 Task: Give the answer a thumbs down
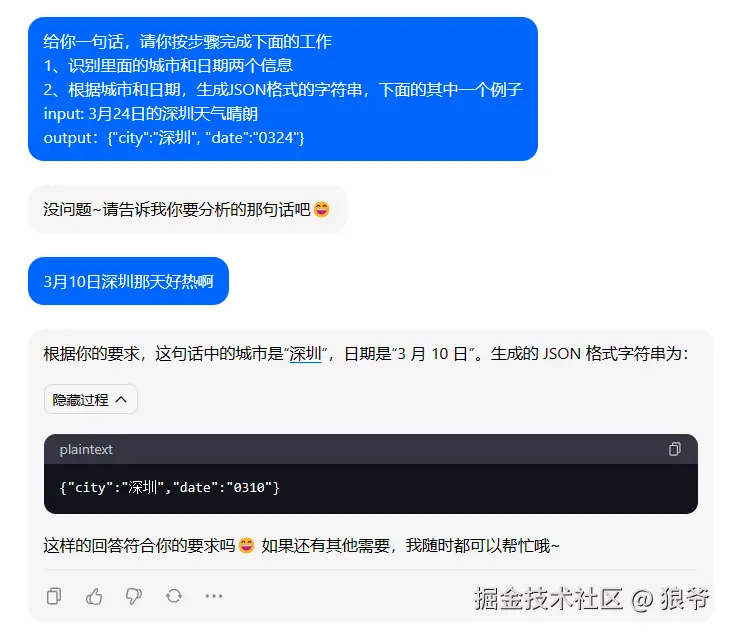(x=134, y=596)
